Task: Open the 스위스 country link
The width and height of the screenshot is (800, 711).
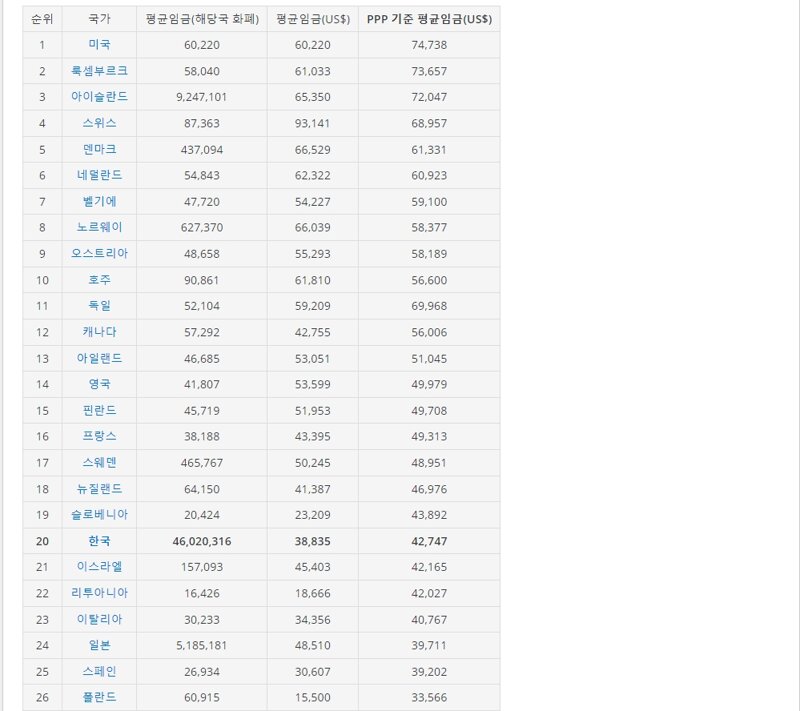Action: 99,123
